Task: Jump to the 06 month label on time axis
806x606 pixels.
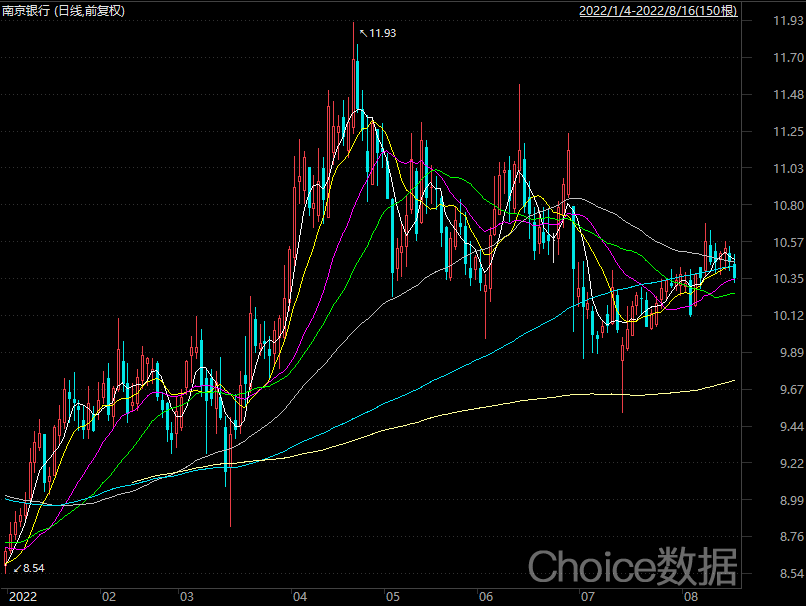Action: pyautogui.click(x=486, y=597)
